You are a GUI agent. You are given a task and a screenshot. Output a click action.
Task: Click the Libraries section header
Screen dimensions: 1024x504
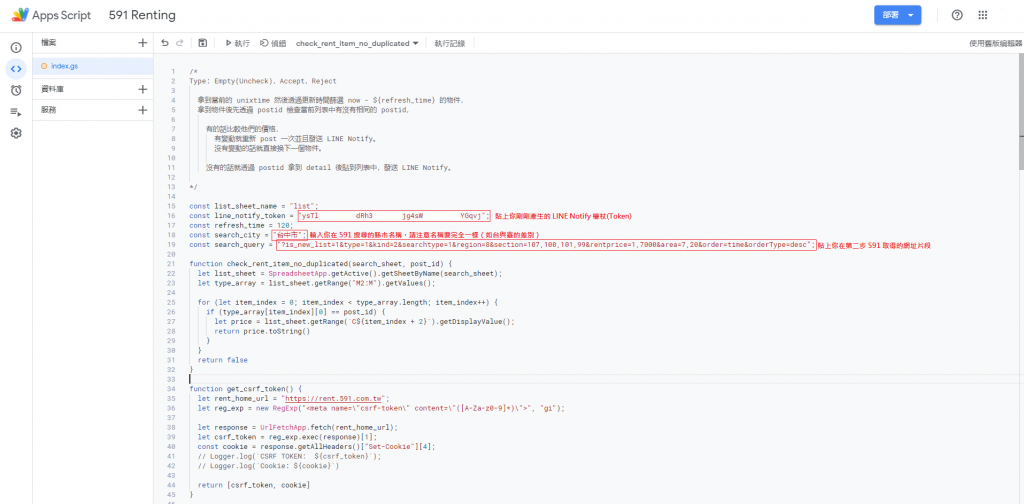[x=52, y=89]
